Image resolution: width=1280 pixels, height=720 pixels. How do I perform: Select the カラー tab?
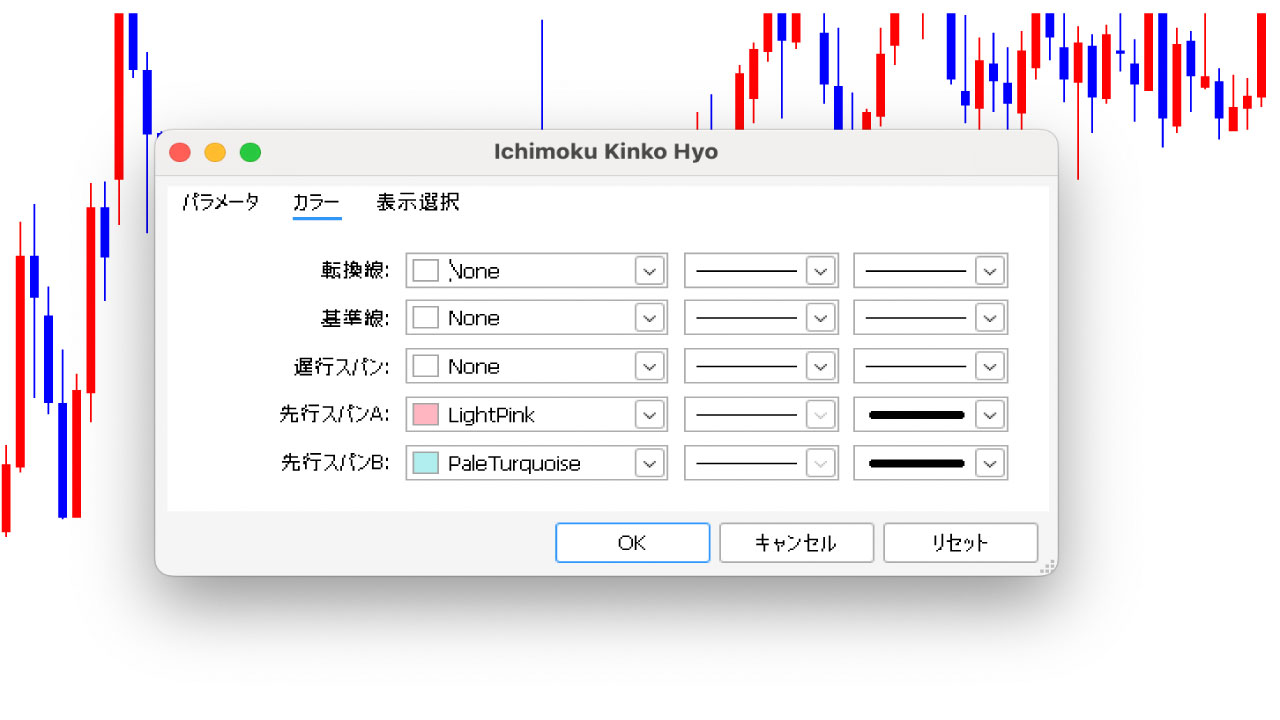[316, 202]
